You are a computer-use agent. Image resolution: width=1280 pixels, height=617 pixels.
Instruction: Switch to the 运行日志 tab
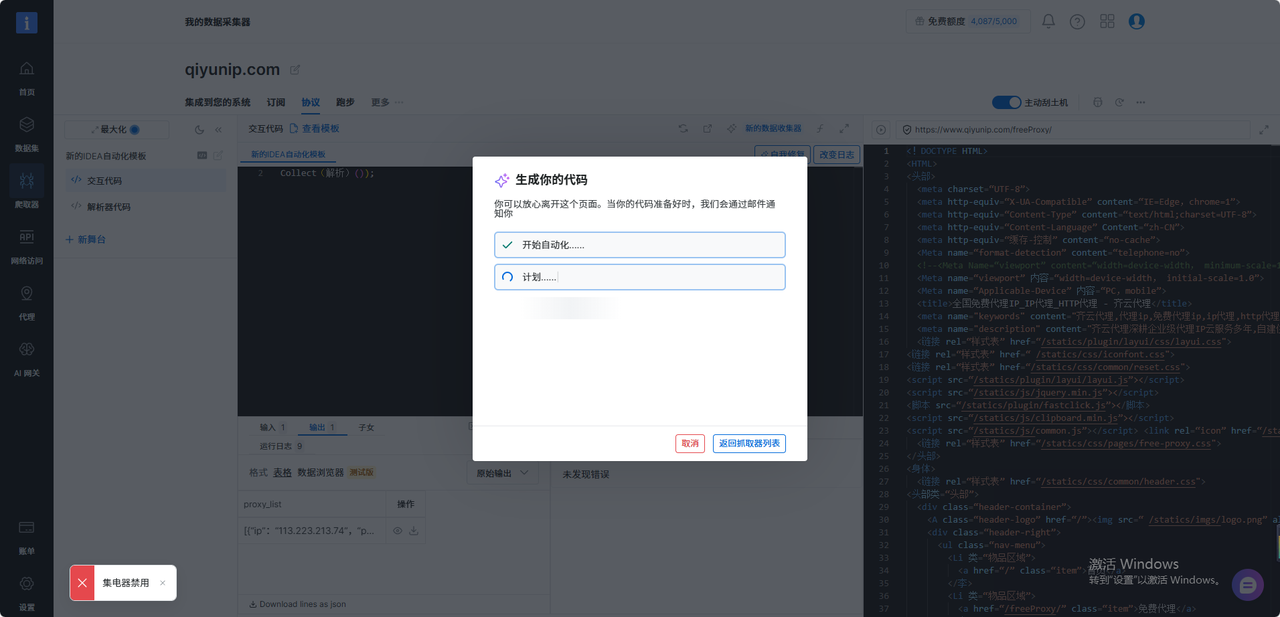click(281, 446)
